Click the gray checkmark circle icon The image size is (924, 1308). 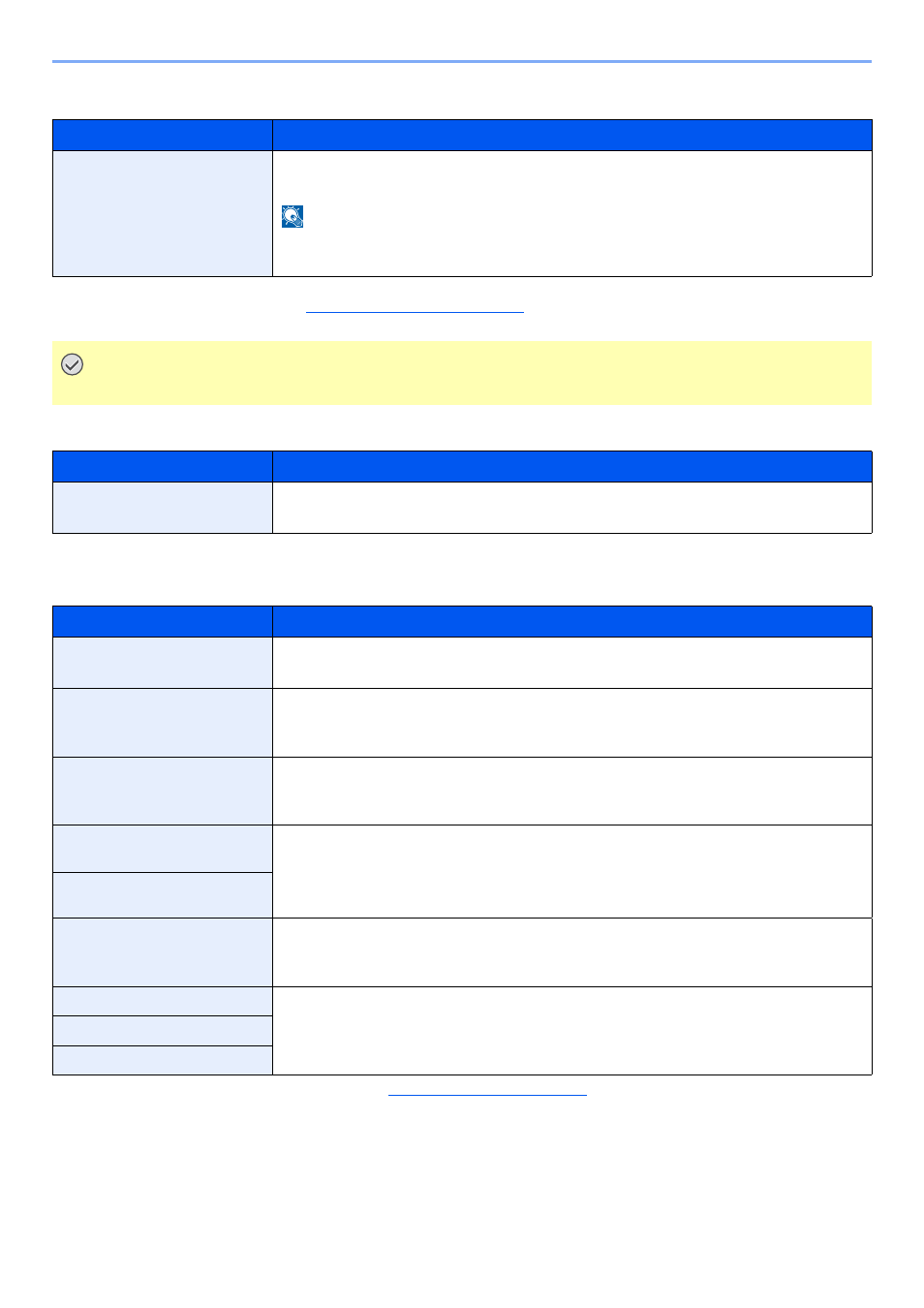tap(72, 364)
